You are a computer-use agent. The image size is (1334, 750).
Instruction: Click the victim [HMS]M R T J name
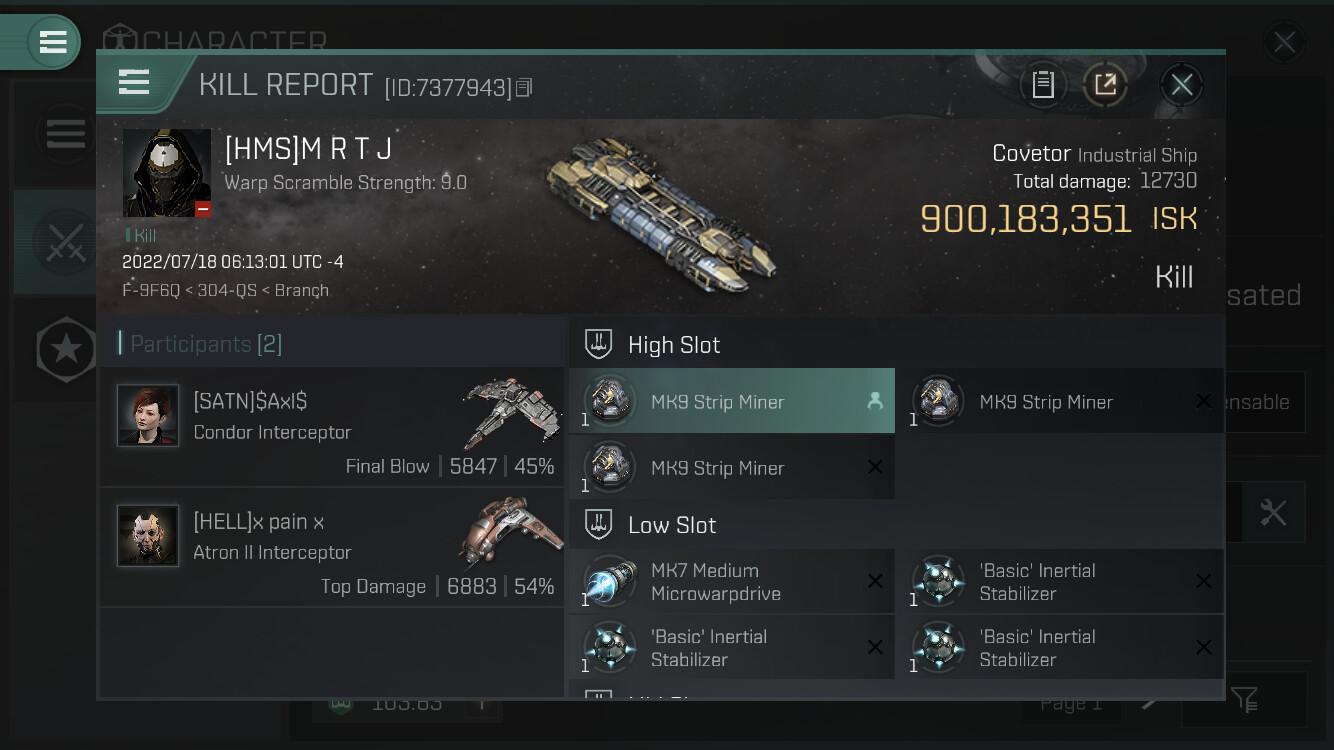pyautogui.click(x=308, y=149)
